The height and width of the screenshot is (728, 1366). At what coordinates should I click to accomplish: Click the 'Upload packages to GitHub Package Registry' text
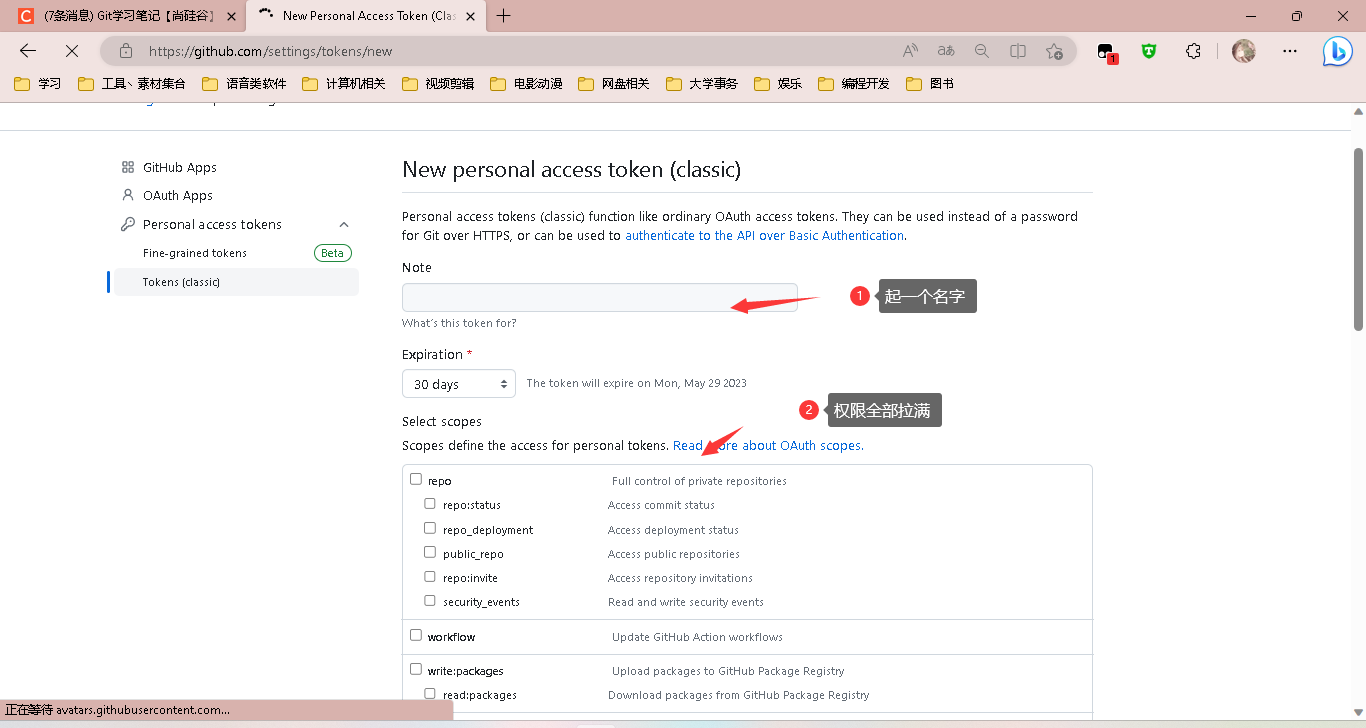tap(728, 671)
